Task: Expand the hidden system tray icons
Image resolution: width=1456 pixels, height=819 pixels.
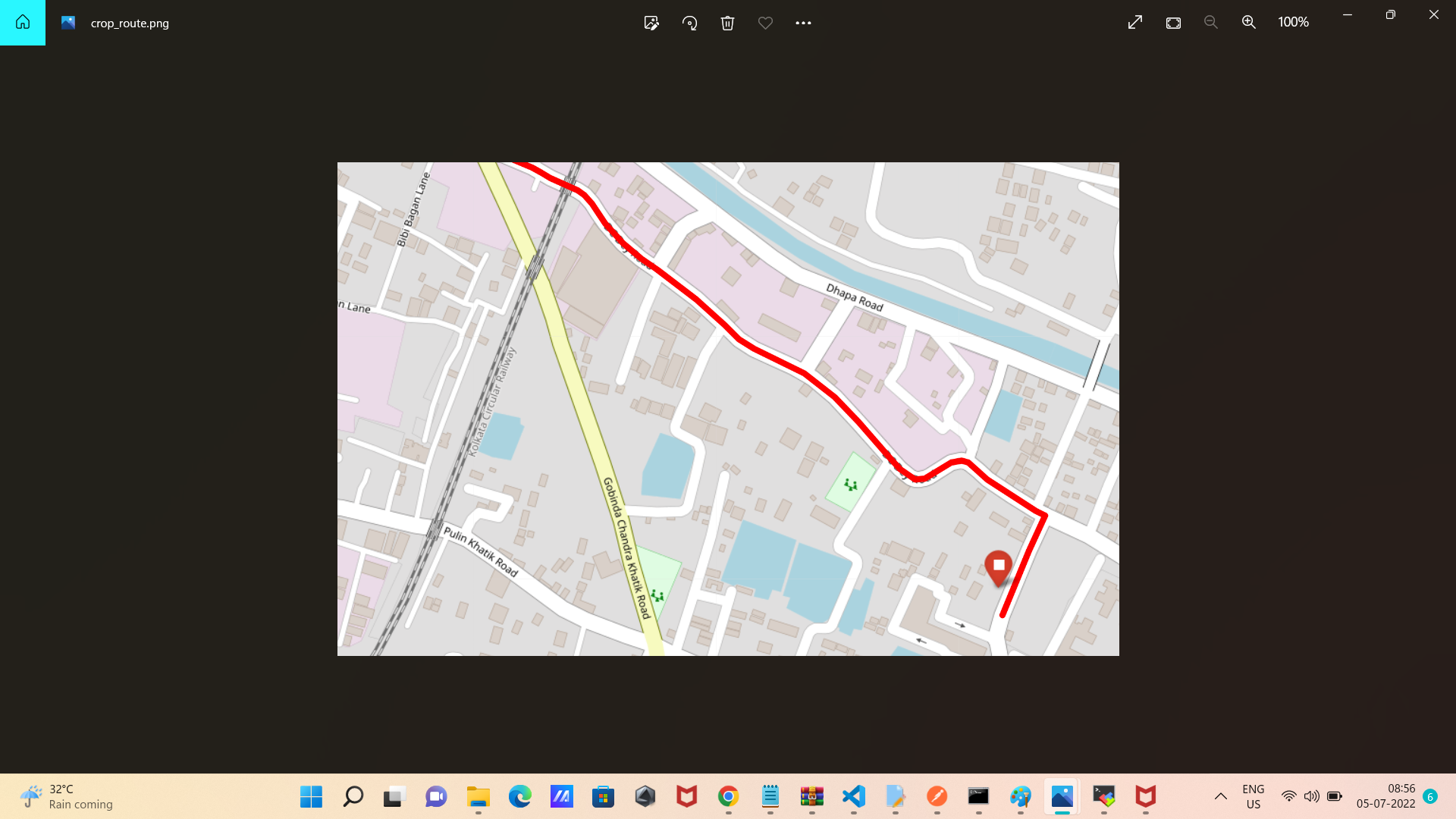Action: tap(1221, 797)
